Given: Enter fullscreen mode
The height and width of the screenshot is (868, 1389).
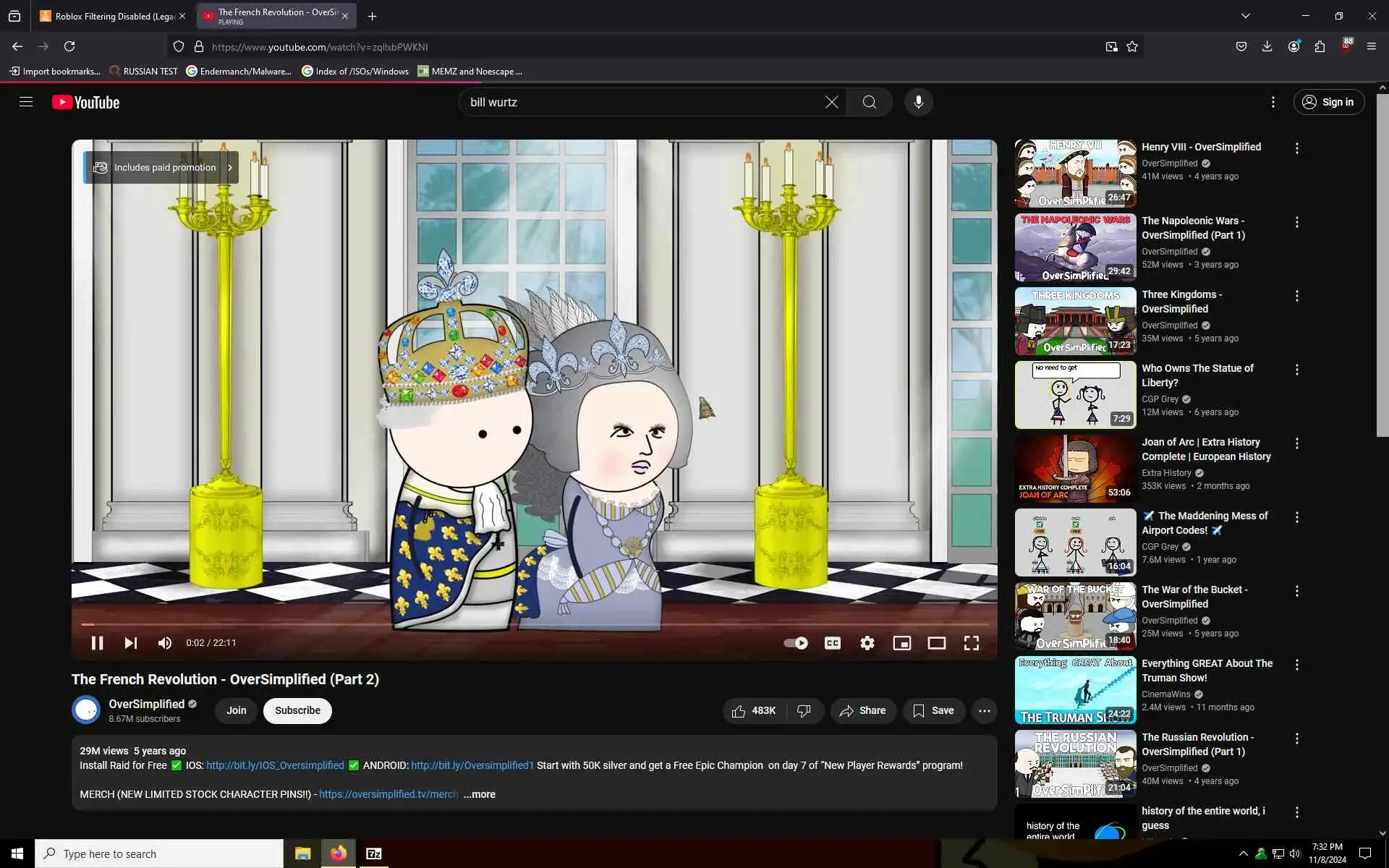Looking at the screenshot, I should [x=971, y=643].
